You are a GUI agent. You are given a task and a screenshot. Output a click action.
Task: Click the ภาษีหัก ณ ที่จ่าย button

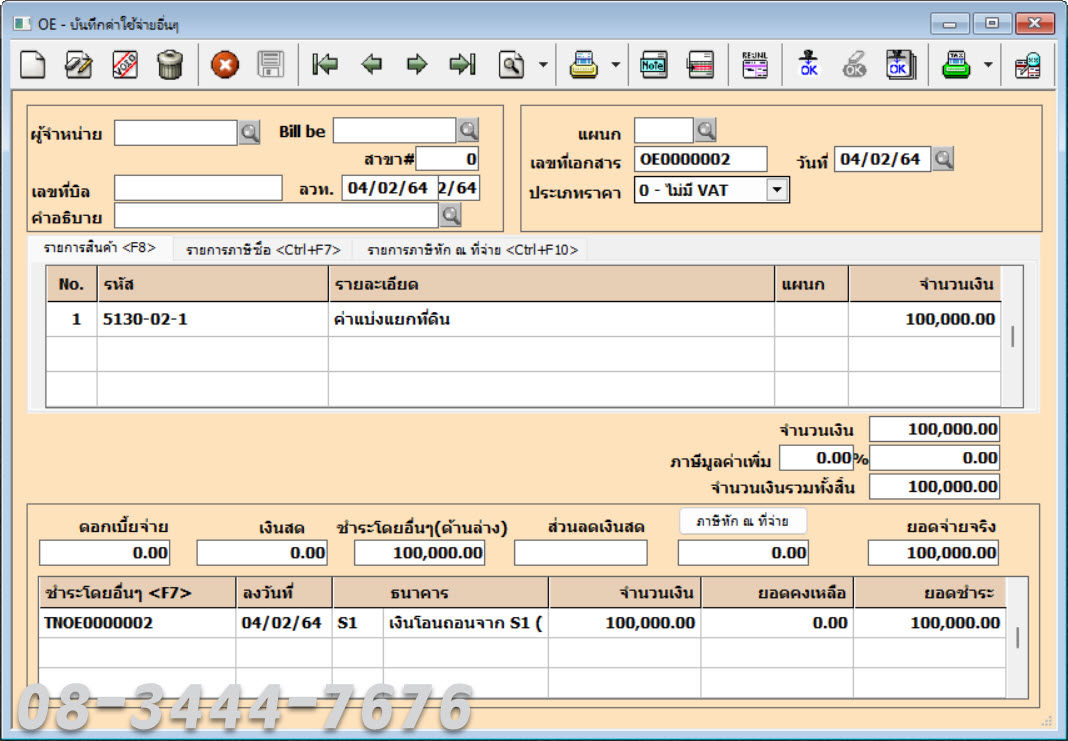[742, 522]
